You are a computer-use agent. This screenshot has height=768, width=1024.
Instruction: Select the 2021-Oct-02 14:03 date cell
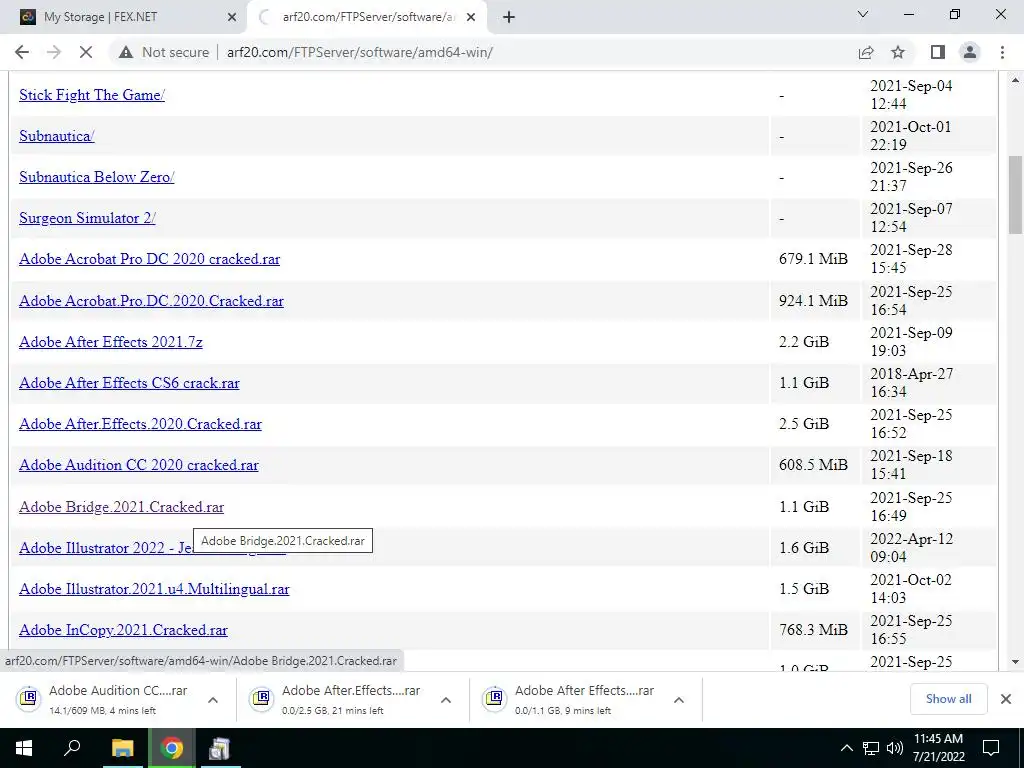point(929,589)
